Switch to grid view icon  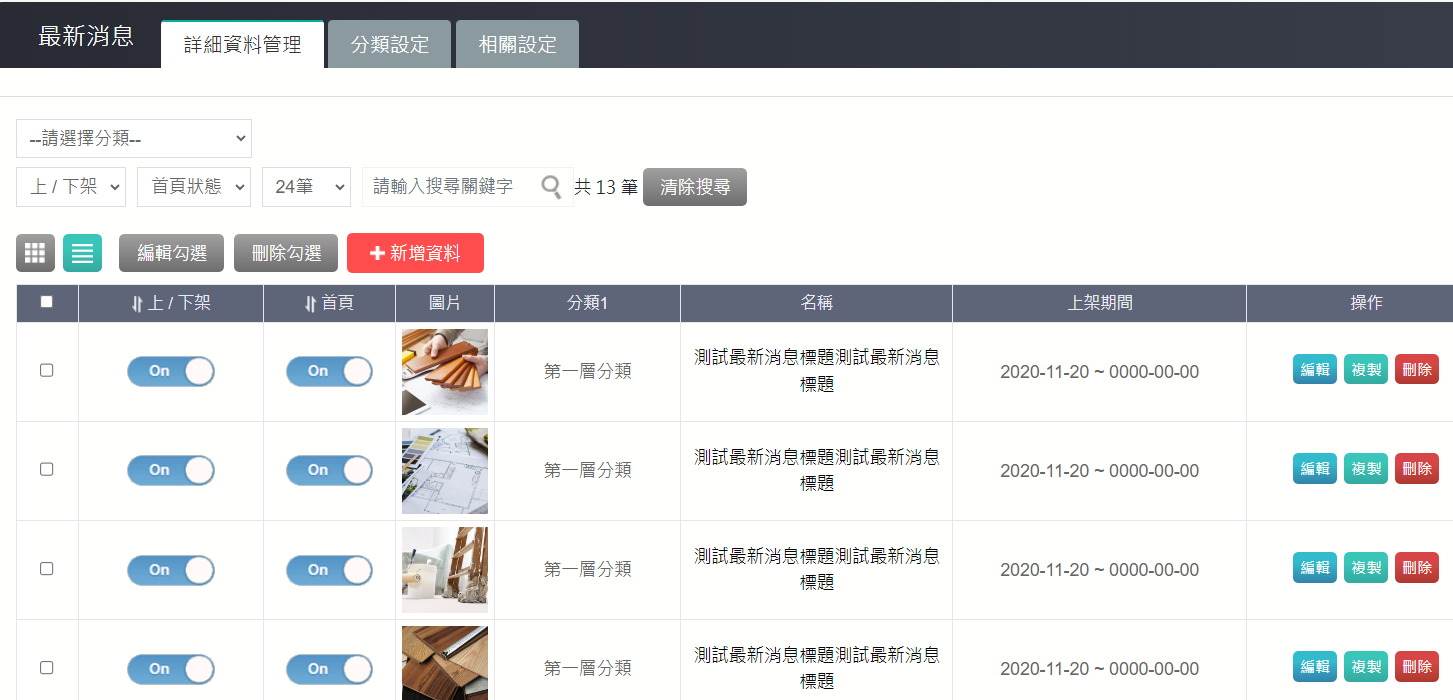coord(35,253)
